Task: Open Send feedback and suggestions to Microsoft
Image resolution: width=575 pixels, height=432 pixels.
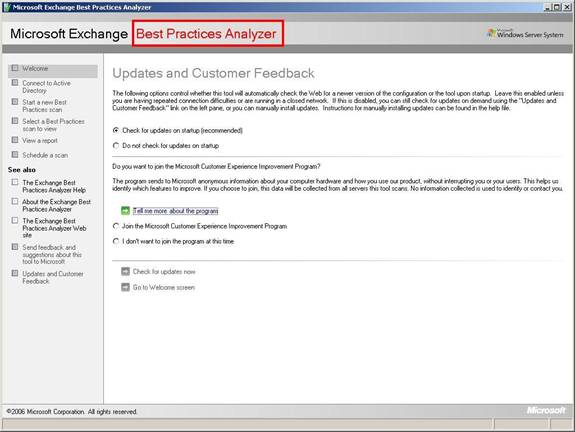Action: [x=52, y=254]
